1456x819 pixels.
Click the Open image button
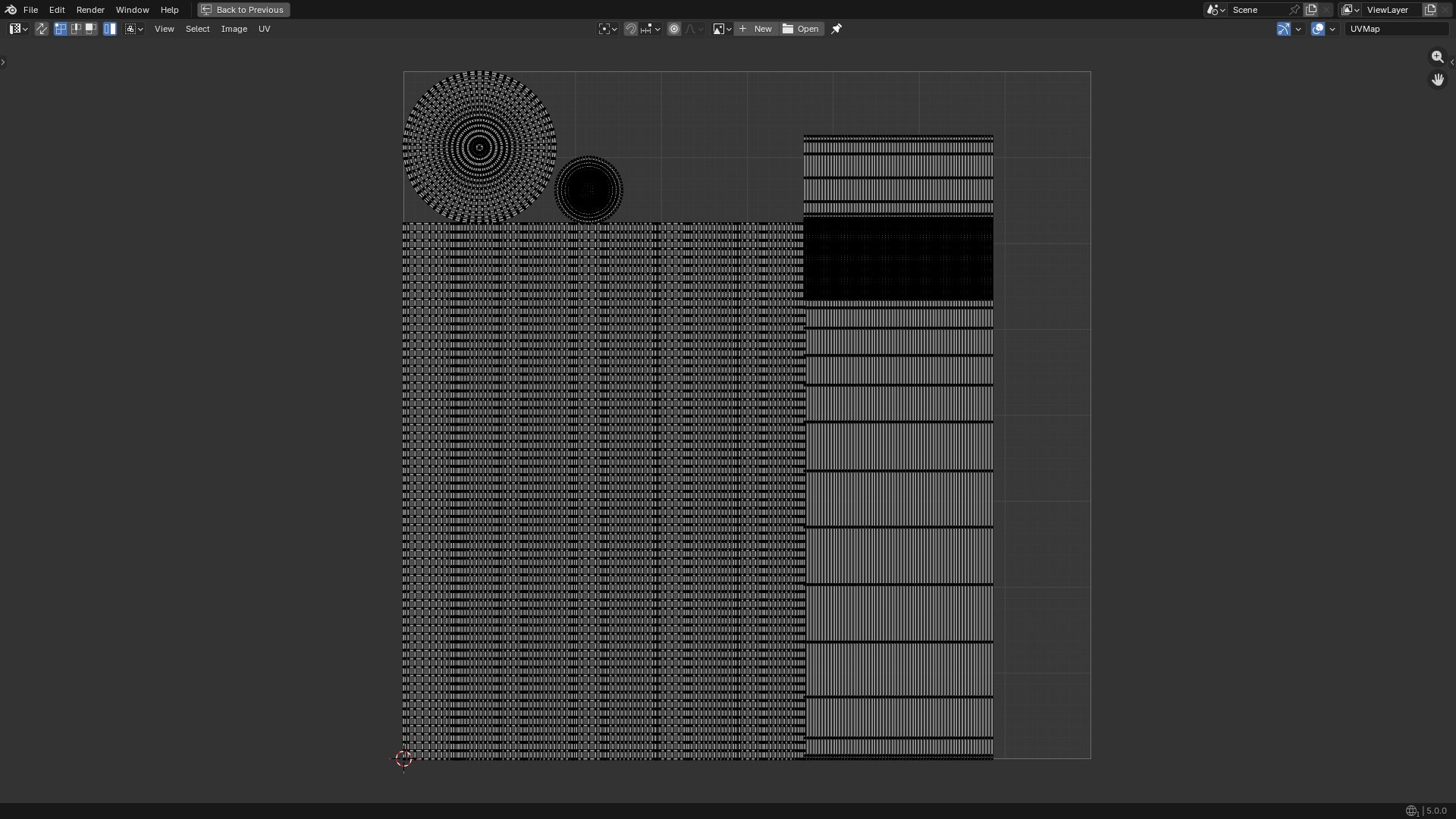pos(801,29)
